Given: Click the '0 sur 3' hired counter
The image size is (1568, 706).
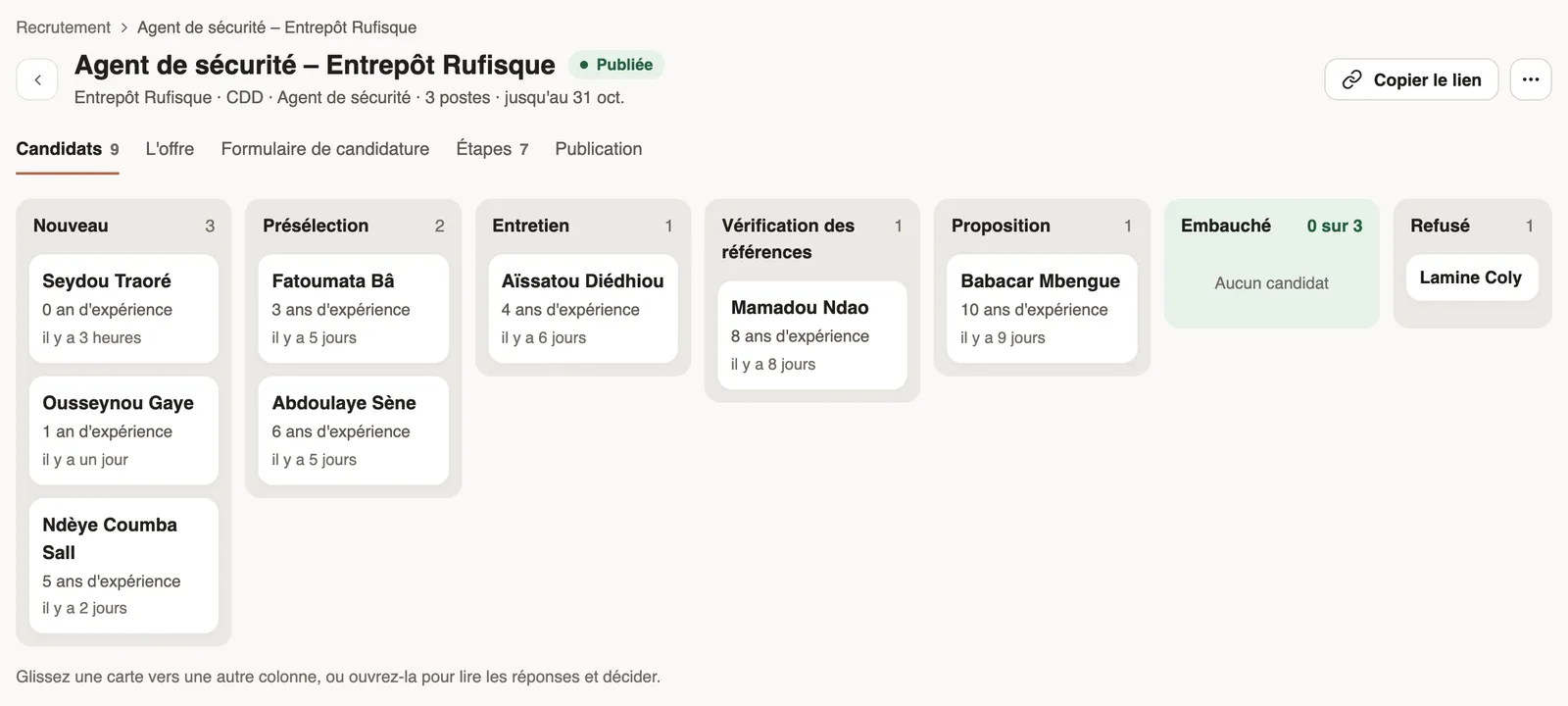Looking at the screenshot, I should [x=1335, y=226].
